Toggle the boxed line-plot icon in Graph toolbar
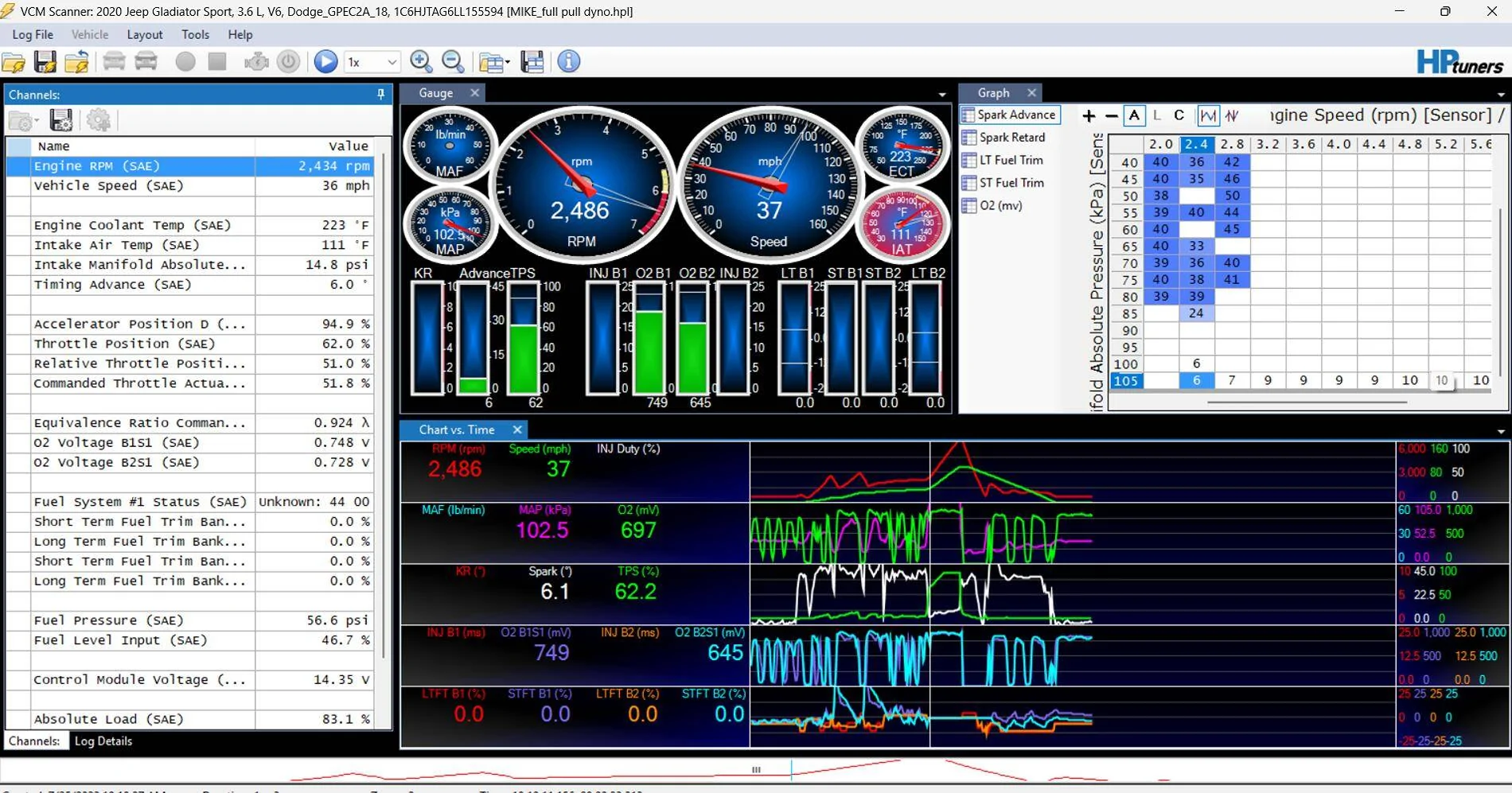Screen dimensions: 1512x793 click(1208, 116)
